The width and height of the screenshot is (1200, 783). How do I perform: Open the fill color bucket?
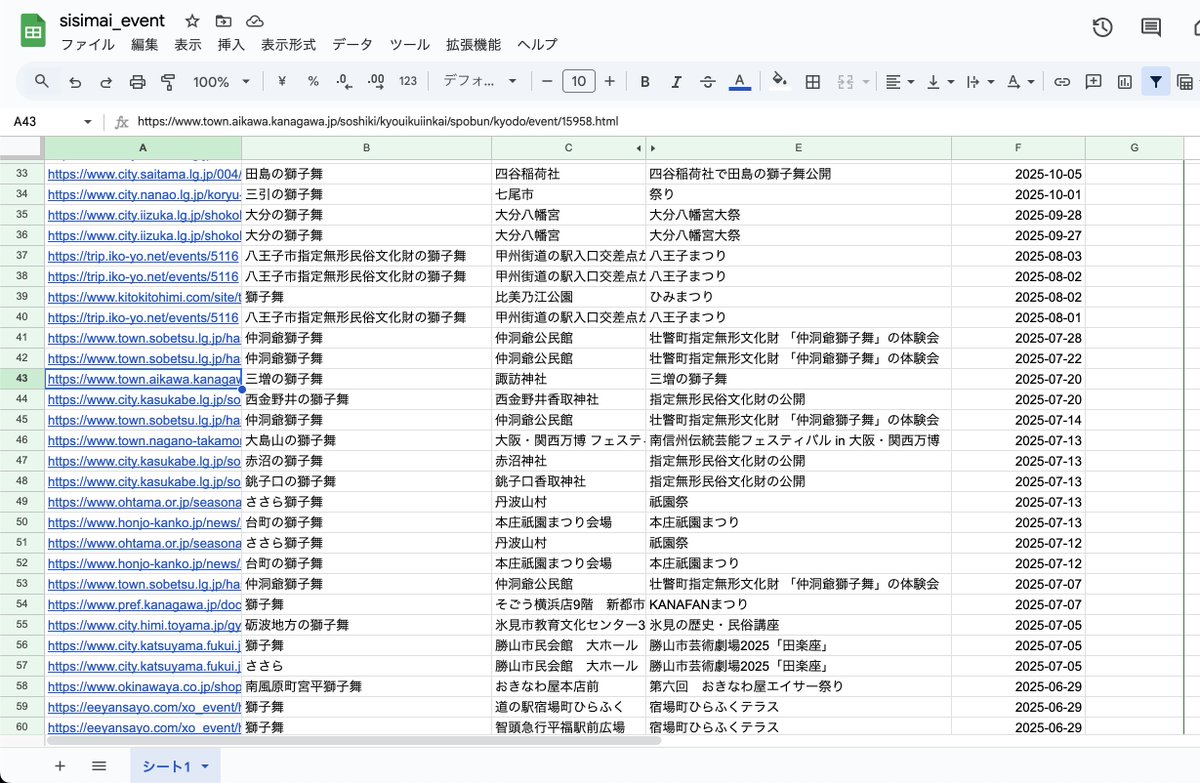tap(780, 81)
